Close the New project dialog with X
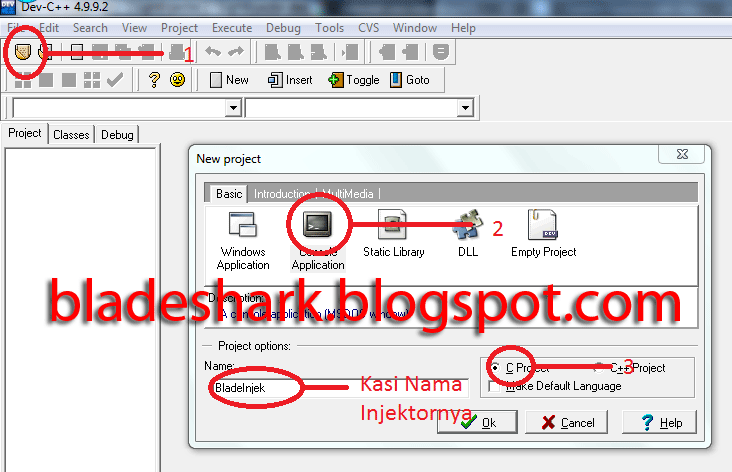 (682, 154)
